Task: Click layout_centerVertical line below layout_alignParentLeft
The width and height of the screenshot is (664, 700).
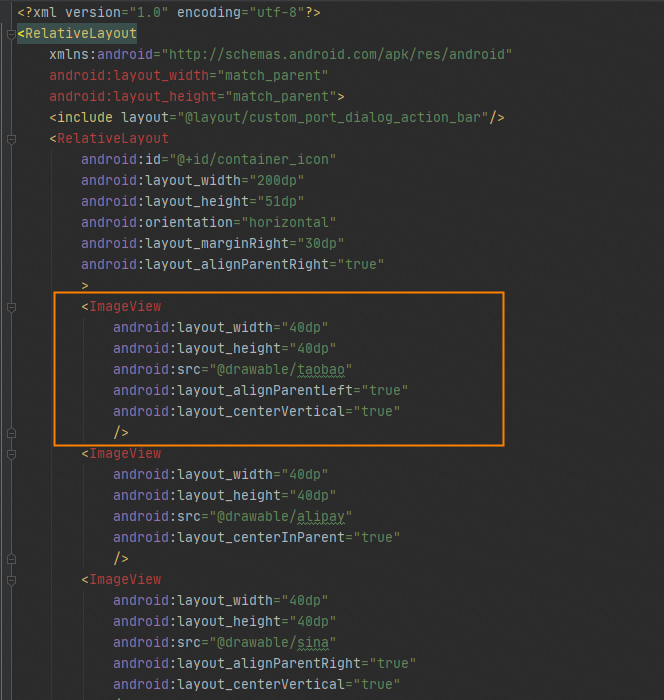Action: pyautogui.click(x=256, y=412)
